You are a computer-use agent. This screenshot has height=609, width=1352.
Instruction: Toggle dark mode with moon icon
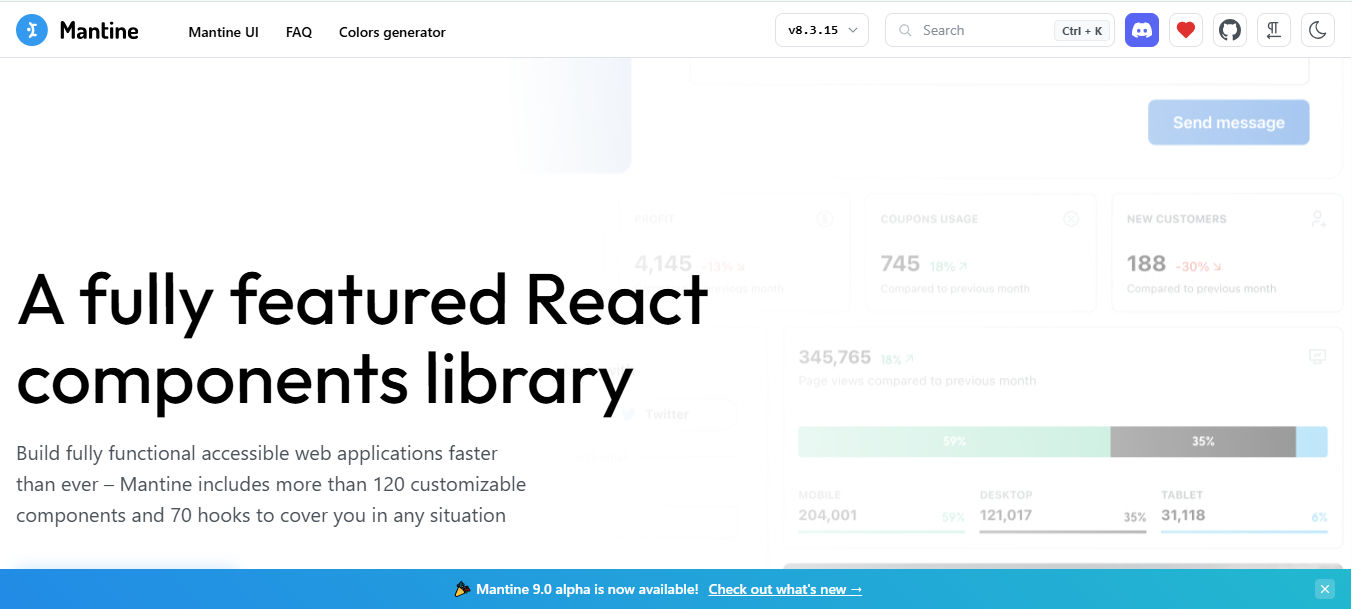pyautogui.click(x=1318, y=30)
